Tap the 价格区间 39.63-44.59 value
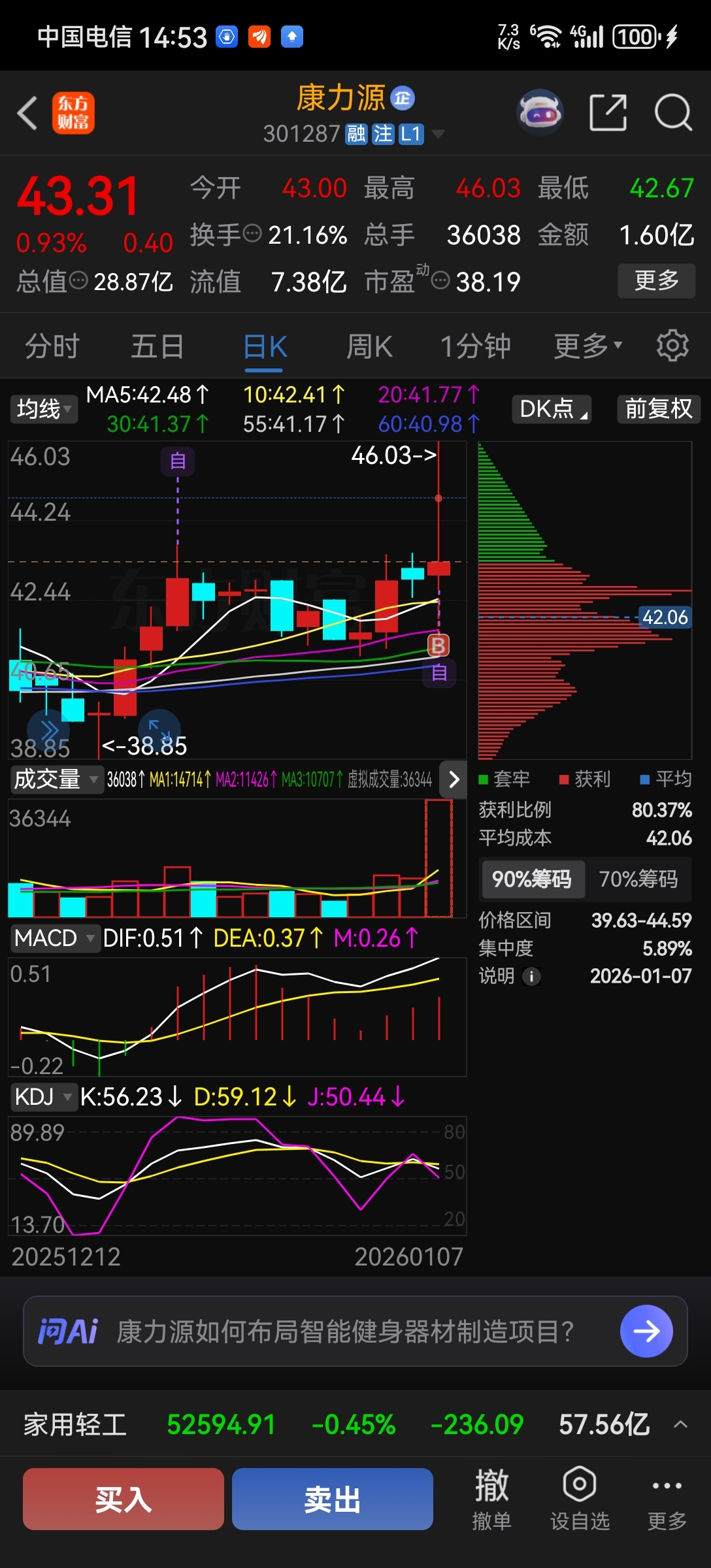This screenshot has height=1568, width=711. click(x=641, y=921)
